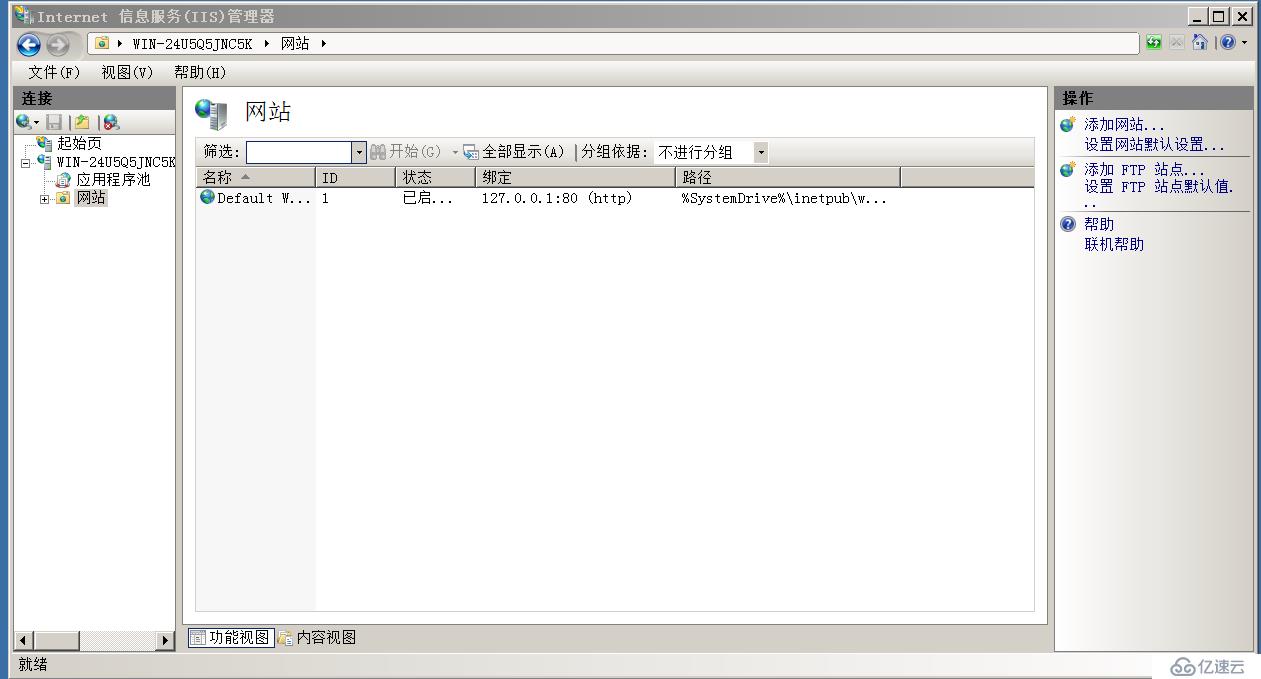
Task: Click the create new connection globe icon
Action: [24, 122]
